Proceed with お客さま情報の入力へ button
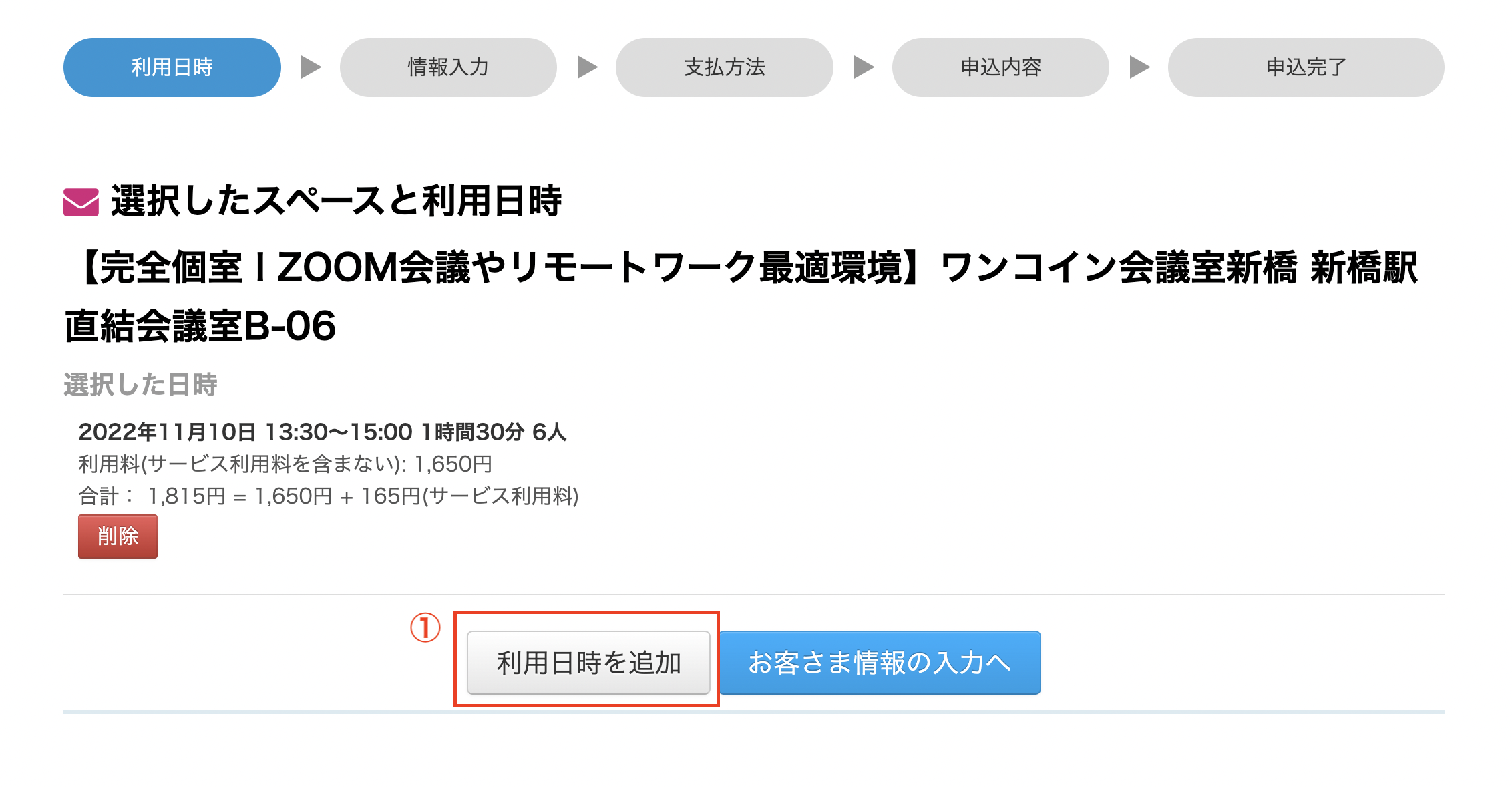 (880, 663)
